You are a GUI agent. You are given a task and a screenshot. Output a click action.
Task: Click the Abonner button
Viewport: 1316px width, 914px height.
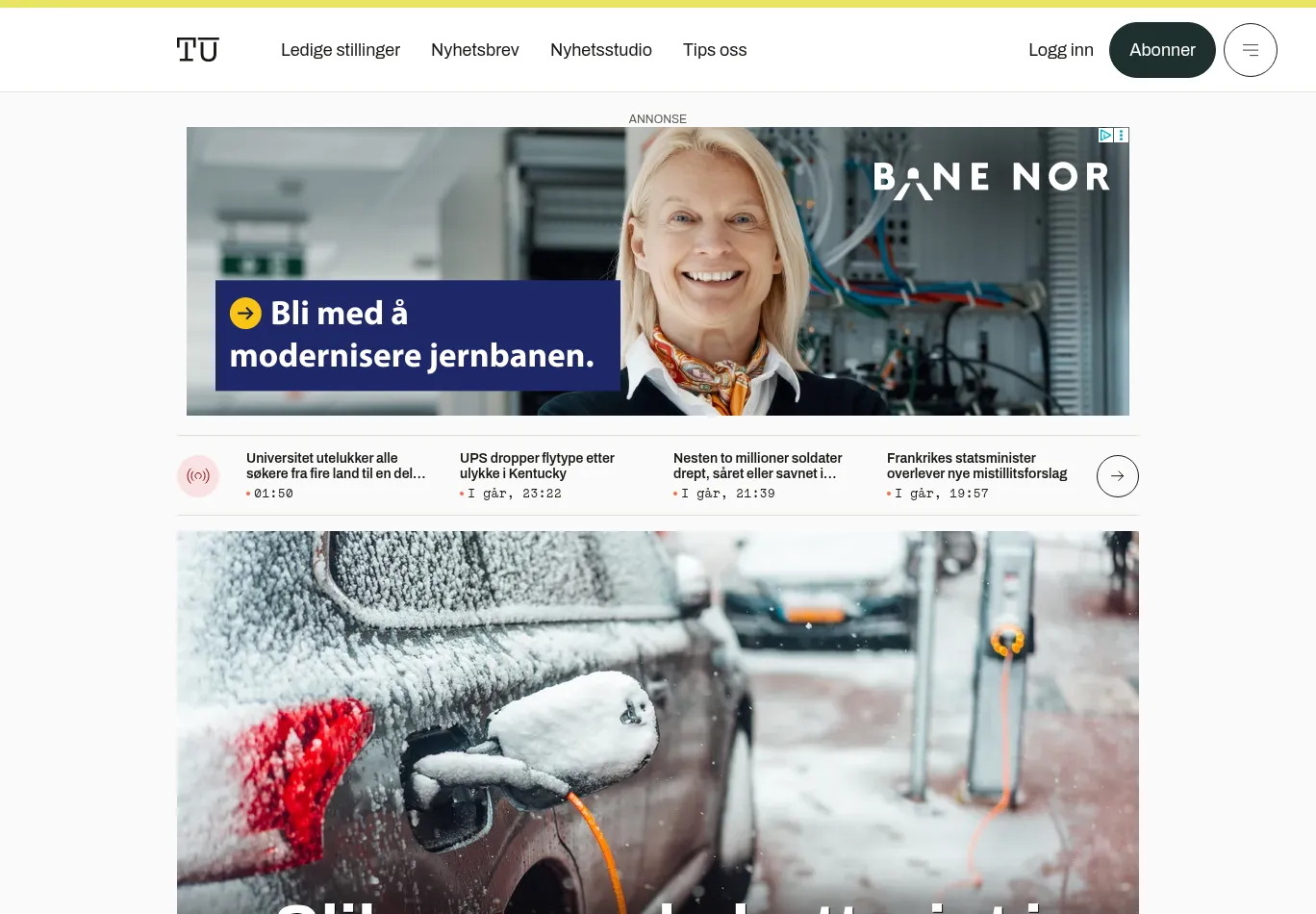1162,50
